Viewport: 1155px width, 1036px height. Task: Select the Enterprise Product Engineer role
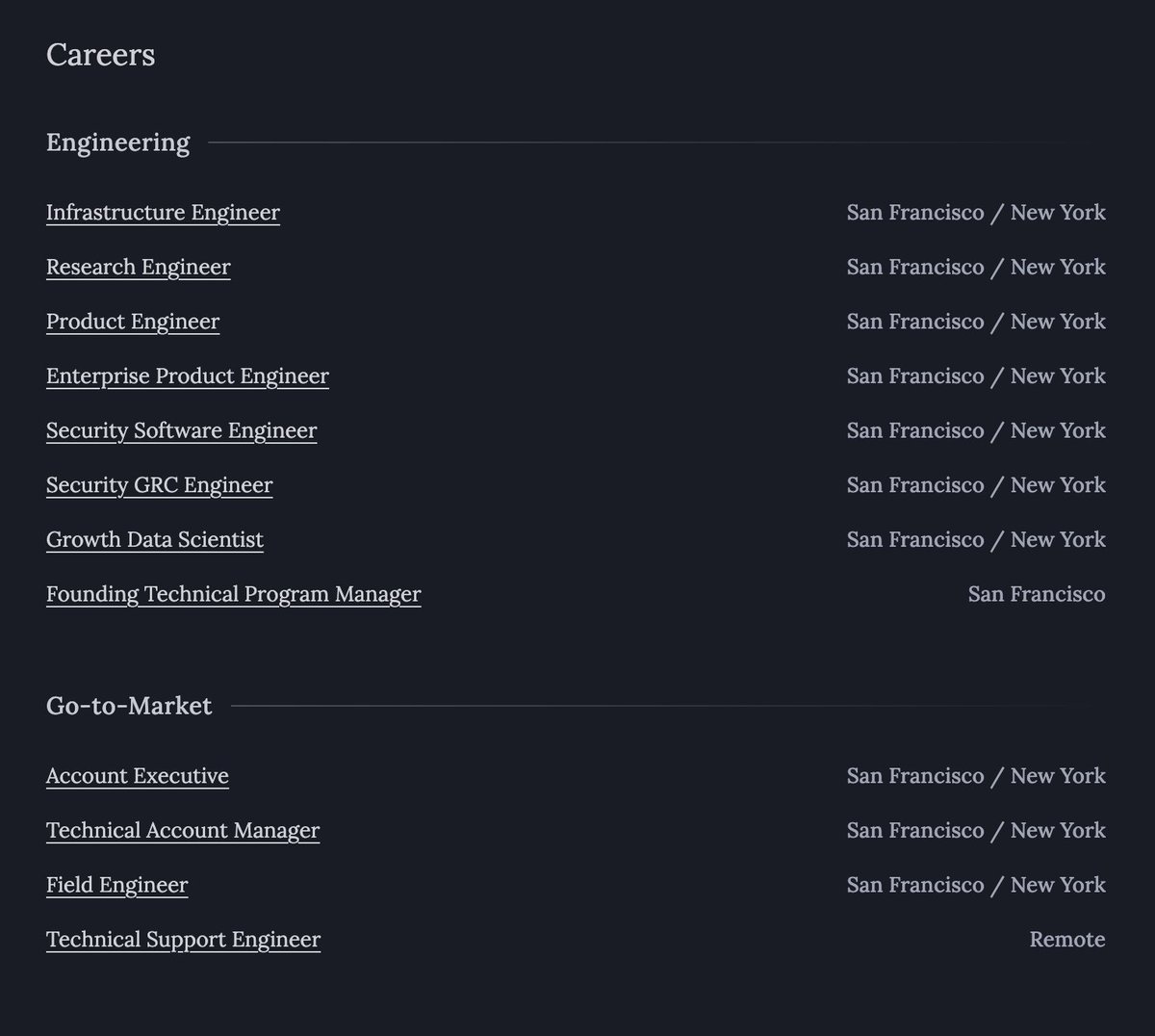click(x=188, y=376)
